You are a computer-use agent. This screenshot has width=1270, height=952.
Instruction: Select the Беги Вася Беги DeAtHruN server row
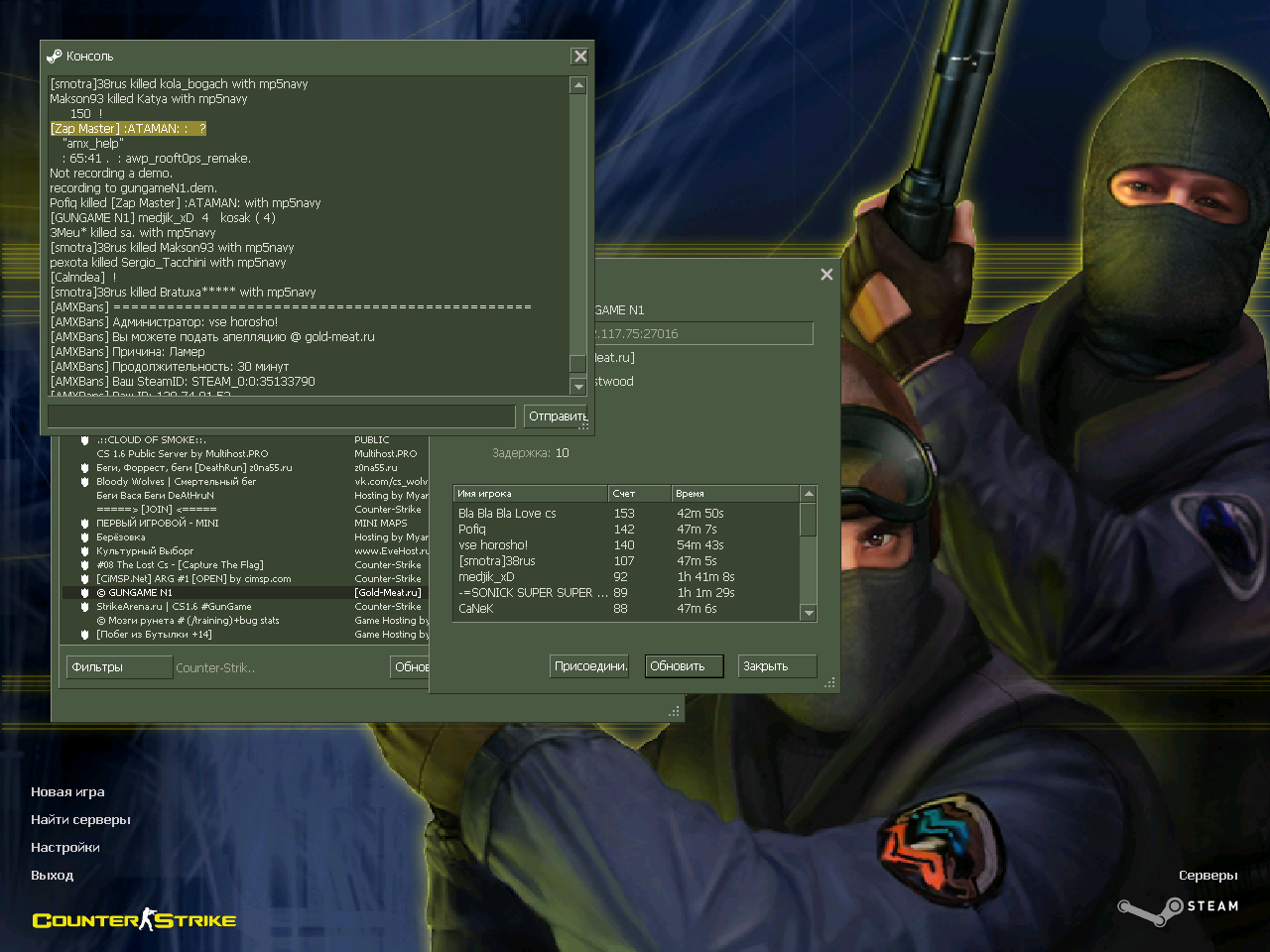click(x=245, y=496)
